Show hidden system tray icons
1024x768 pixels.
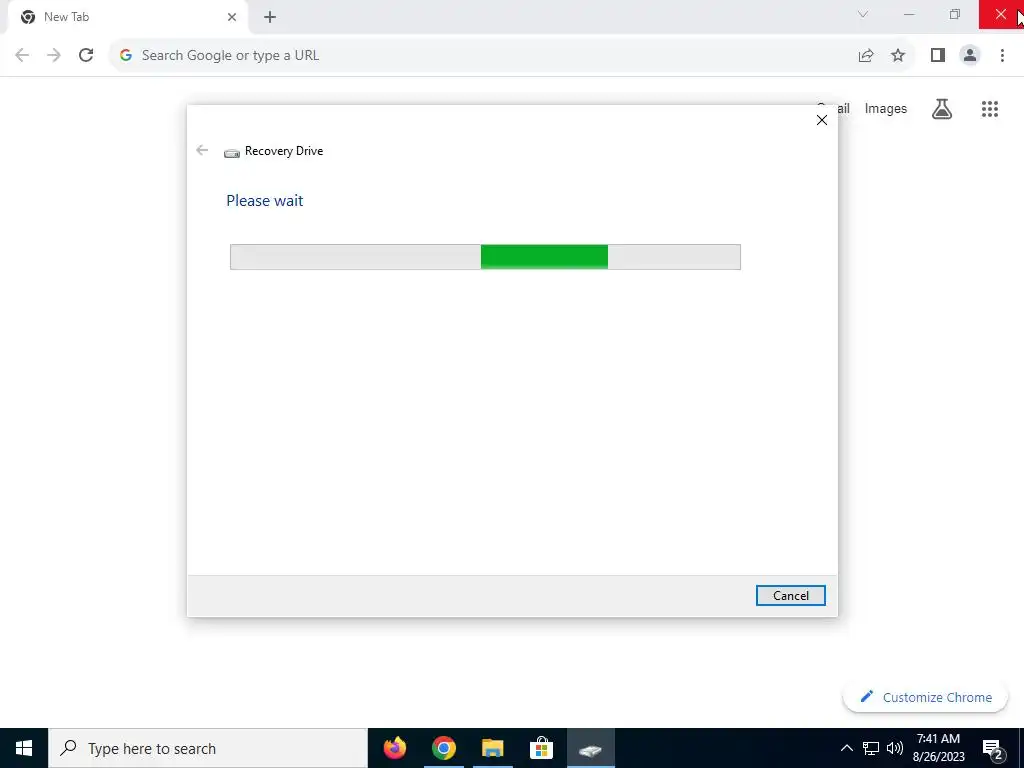(x=846, y=748)
